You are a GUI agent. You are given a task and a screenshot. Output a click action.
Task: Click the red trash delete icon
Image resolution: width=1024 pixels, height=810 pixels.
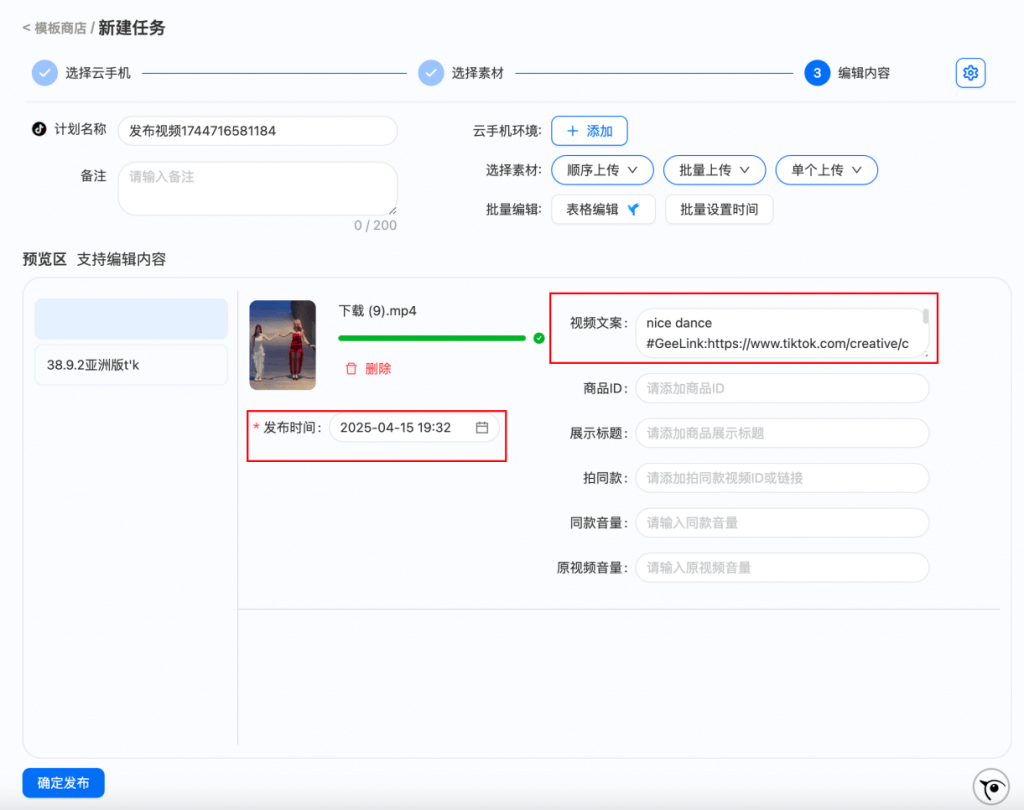(351, 369)
